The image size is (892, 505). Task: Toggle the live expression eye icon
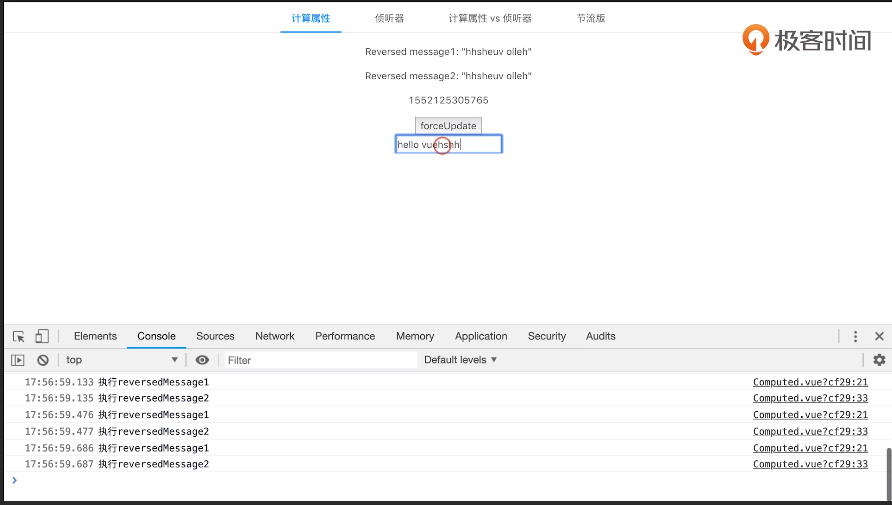click(202, 360)
